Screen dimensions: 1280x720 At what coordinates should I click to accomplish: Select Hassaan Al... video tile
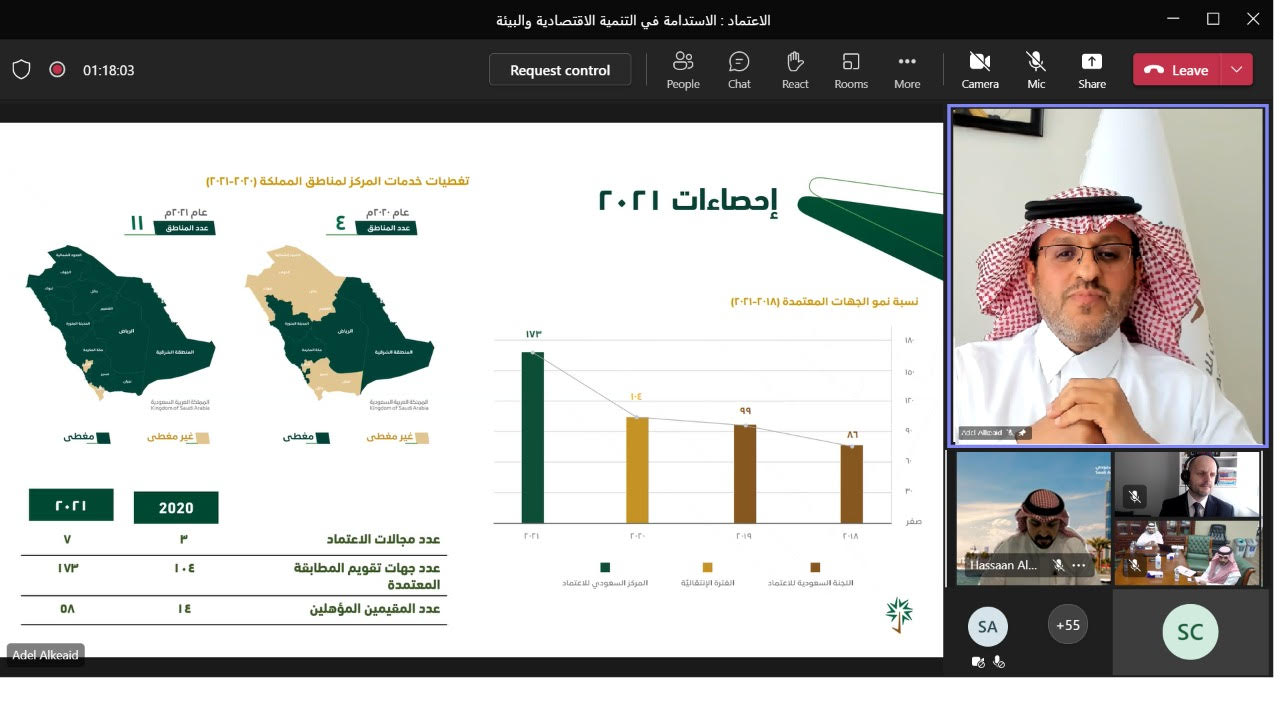pyautogui.click(x=1033, y=518)
